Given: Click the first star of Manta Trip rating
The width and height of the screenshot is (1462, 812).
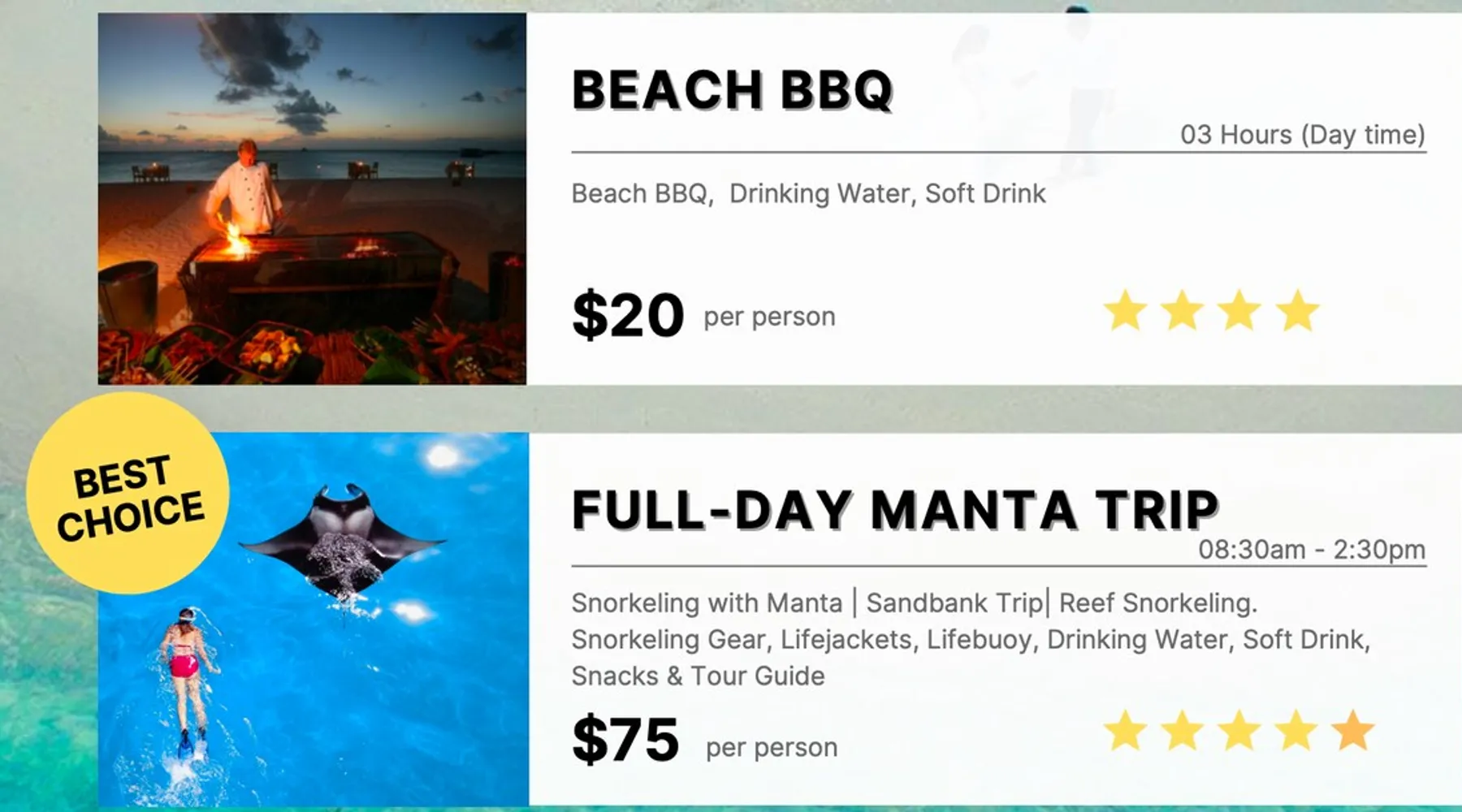Looking at the screenshot, I should [x=1125, y=730].
